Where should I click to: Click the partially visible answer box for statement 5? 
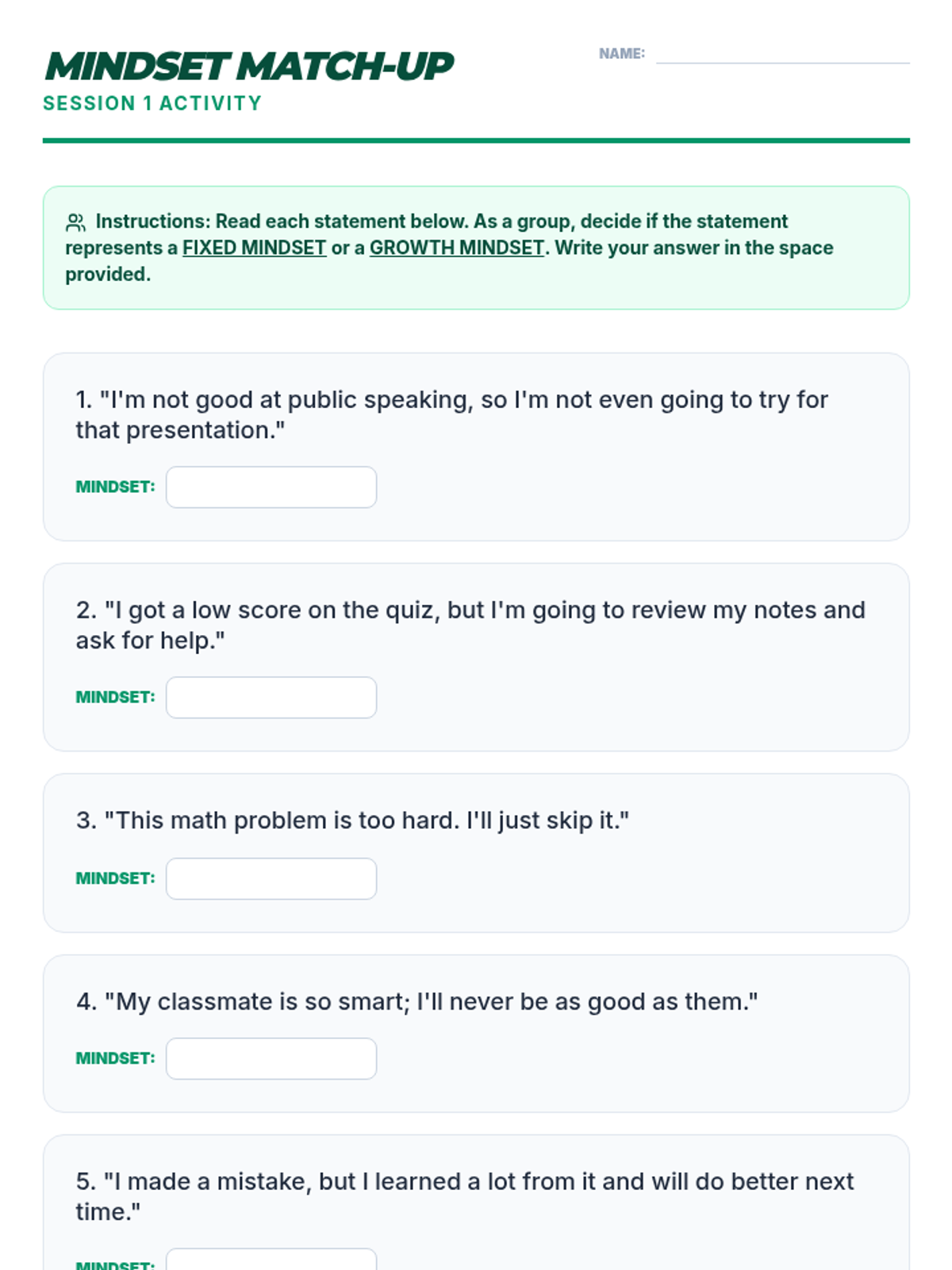tap(271, 1260)
